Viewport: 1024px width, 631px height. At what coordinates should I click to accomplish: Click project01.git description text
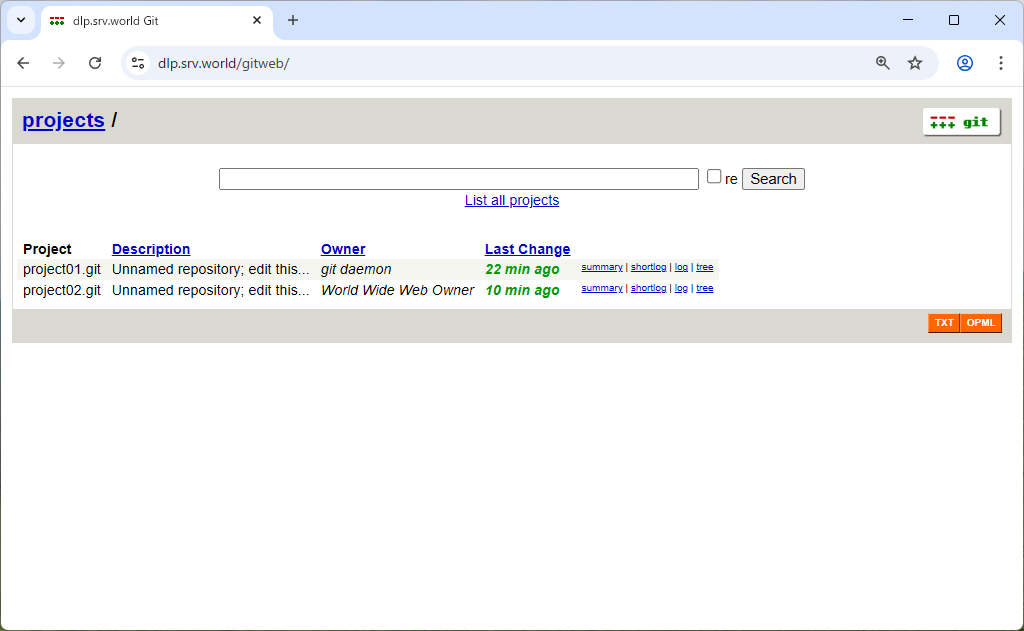[x=210, y=270]
